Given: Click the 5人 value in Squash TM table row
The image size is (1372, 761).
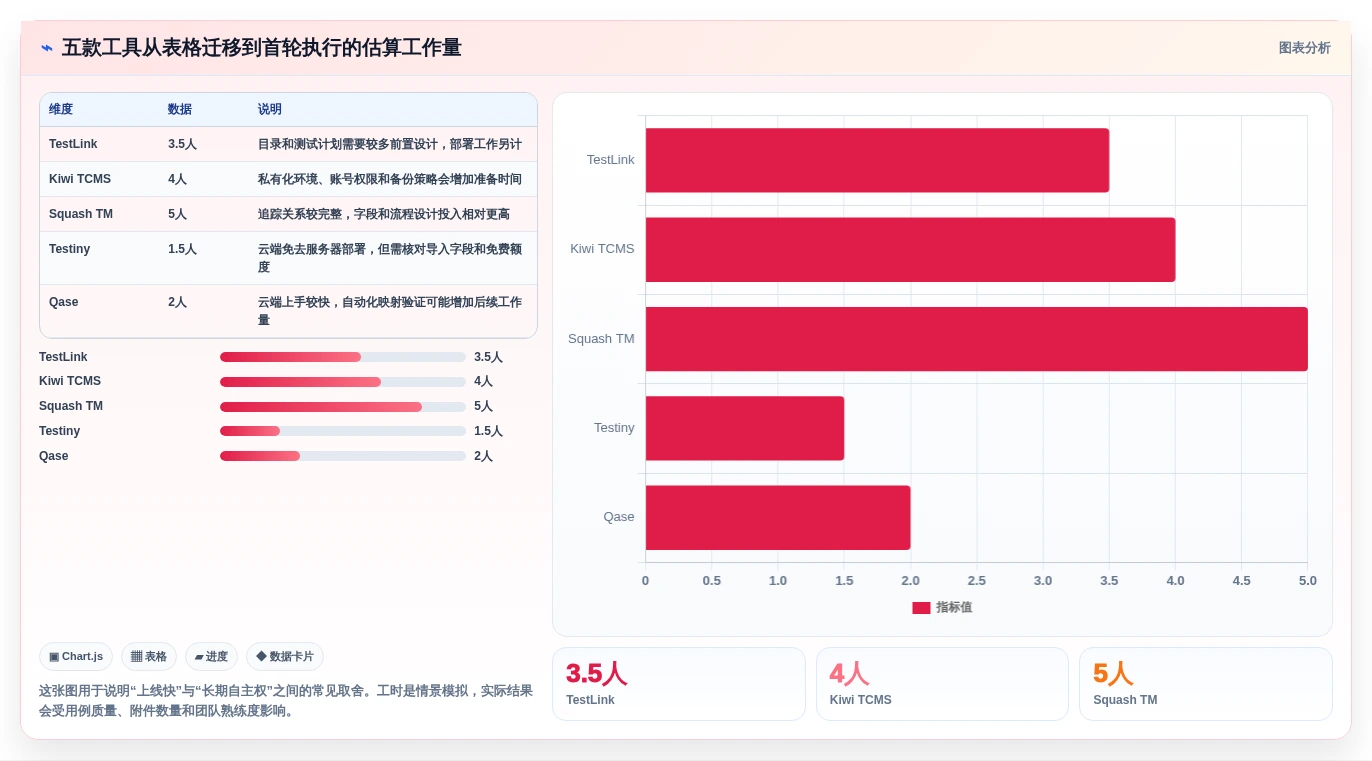Looking at the screenshot, I should point(177,214).
